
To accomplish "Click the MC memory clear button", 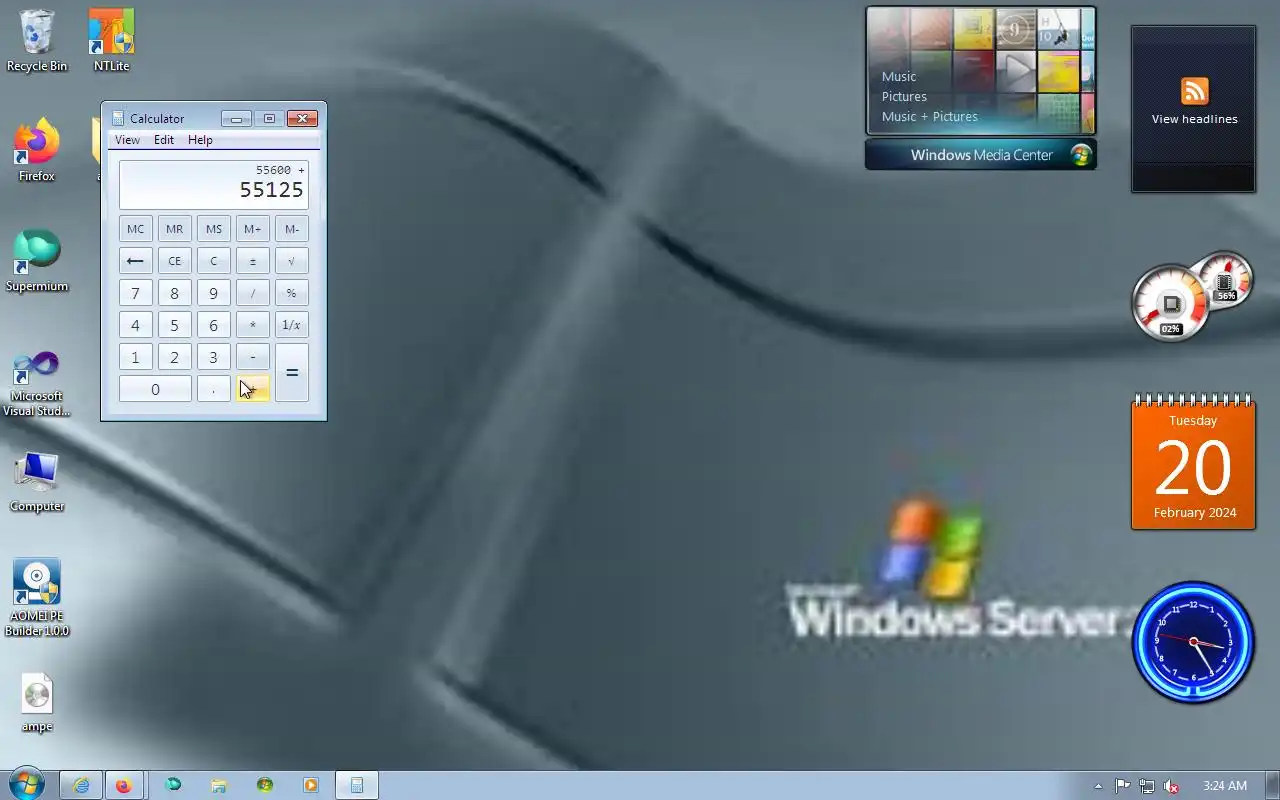I will (x=135, y=229).
